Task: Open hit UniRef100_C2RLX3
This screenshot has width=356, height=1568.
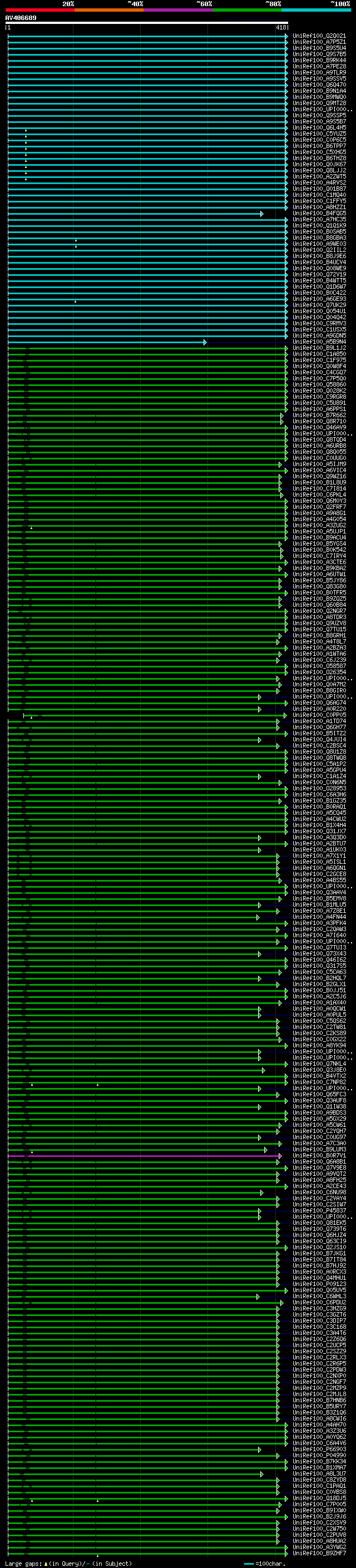Action: click(x=319, y=1357)
